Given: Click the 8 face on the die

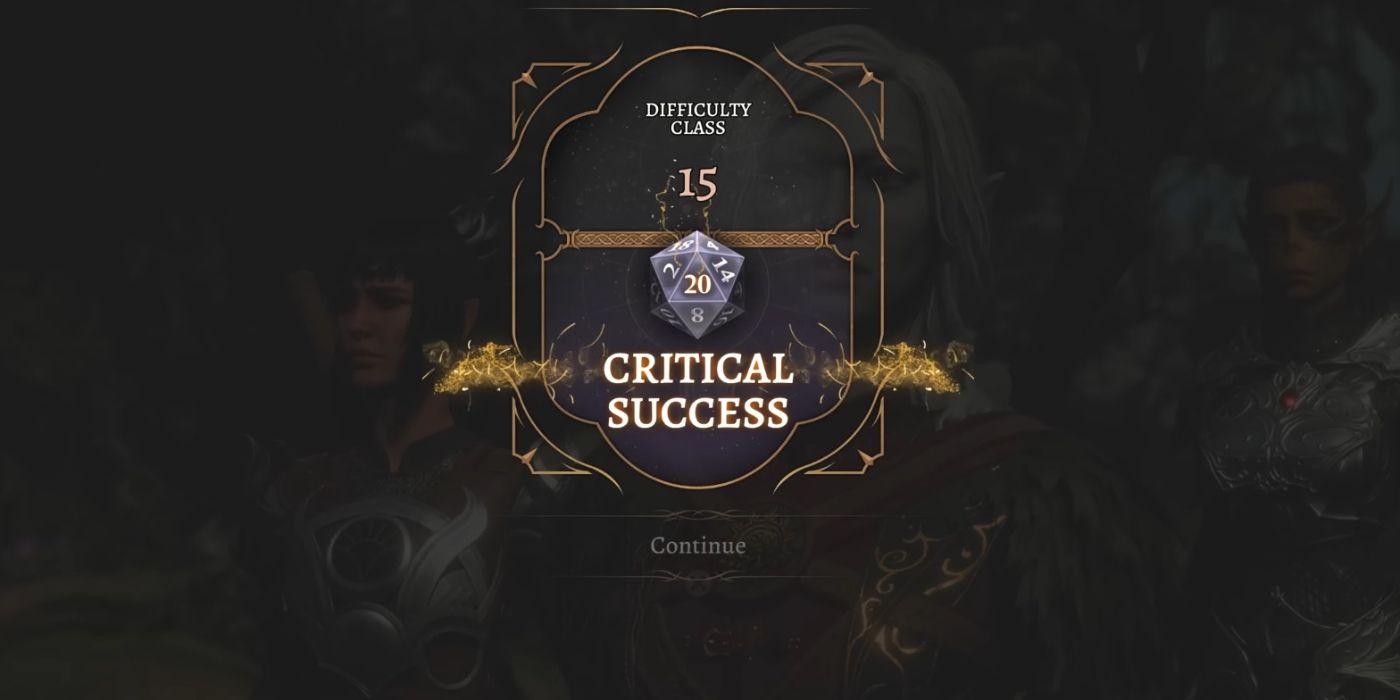Looking at the screenshot, I should tap(698, 318).
